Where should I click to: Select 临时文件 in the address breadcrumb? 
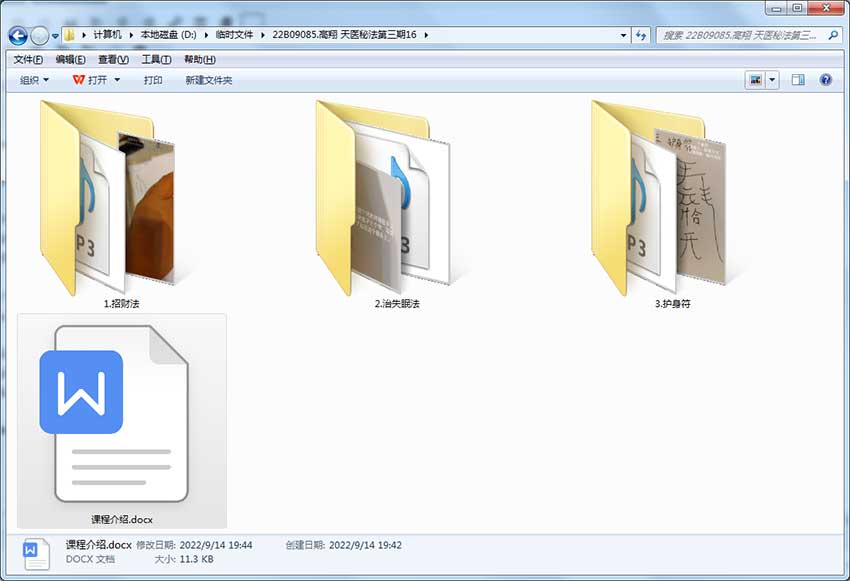click(234, 35)
